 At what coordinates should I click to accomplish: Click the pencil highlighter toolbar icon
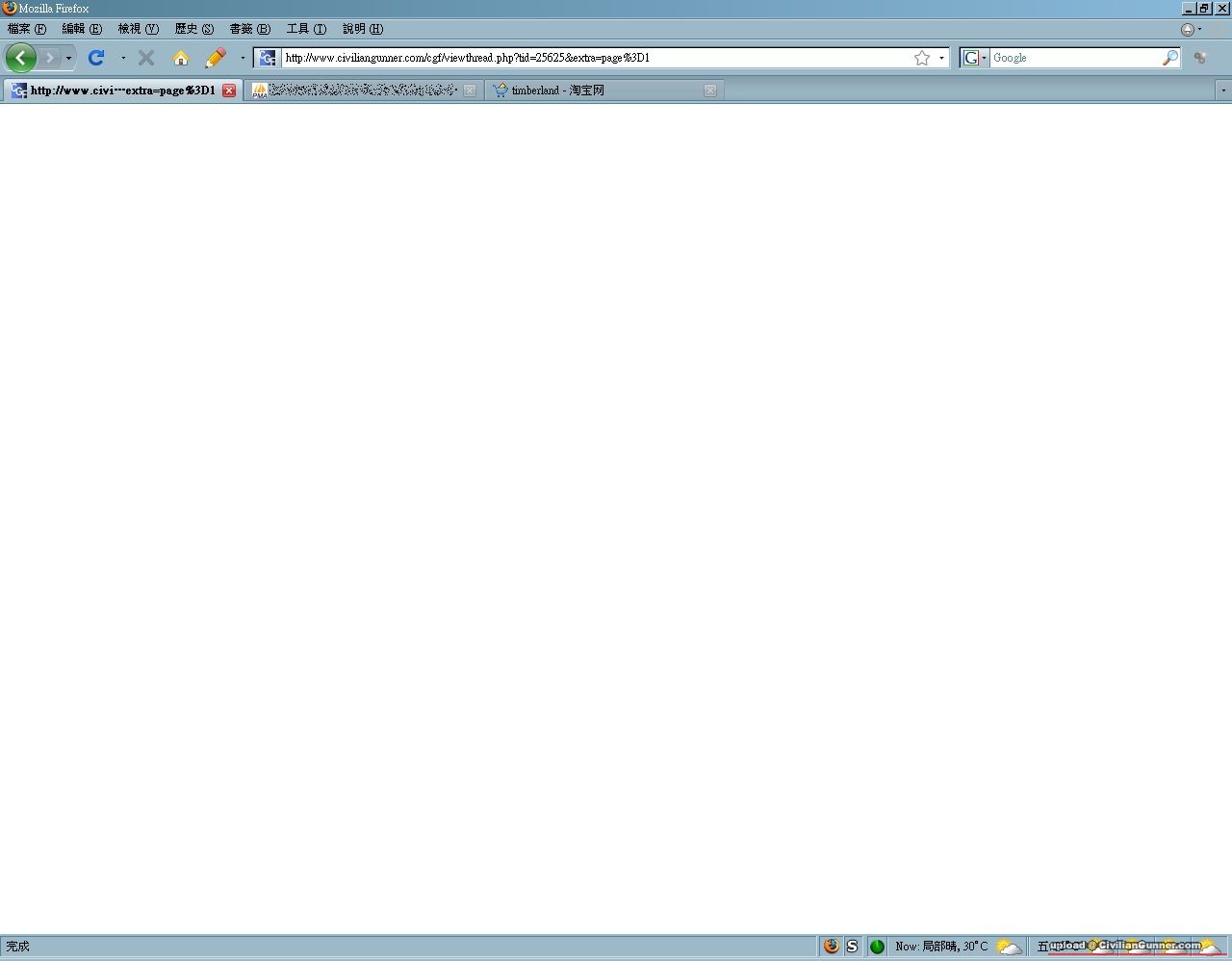point(216,58)
